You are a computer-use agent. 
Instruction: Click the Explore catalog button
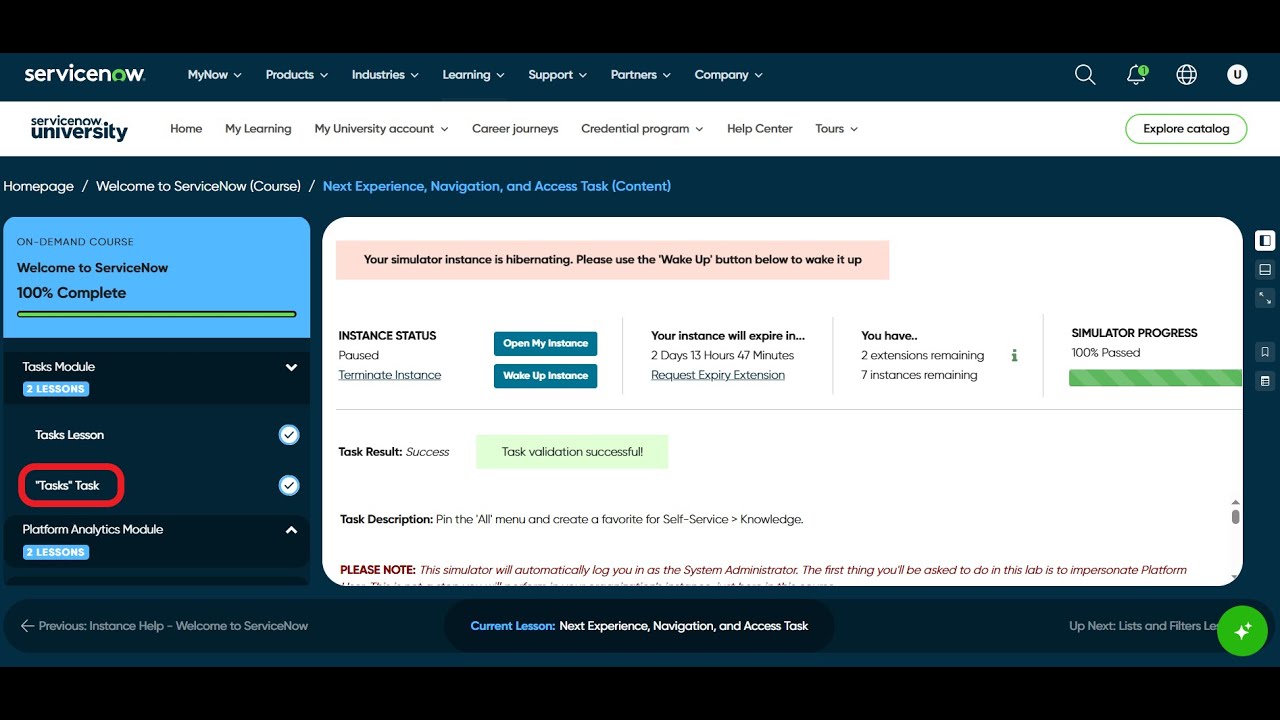pos(1186,129)
